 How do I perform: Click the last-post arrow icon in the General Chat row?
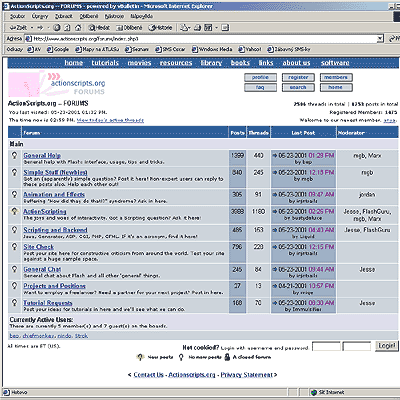tap(275, 269)
